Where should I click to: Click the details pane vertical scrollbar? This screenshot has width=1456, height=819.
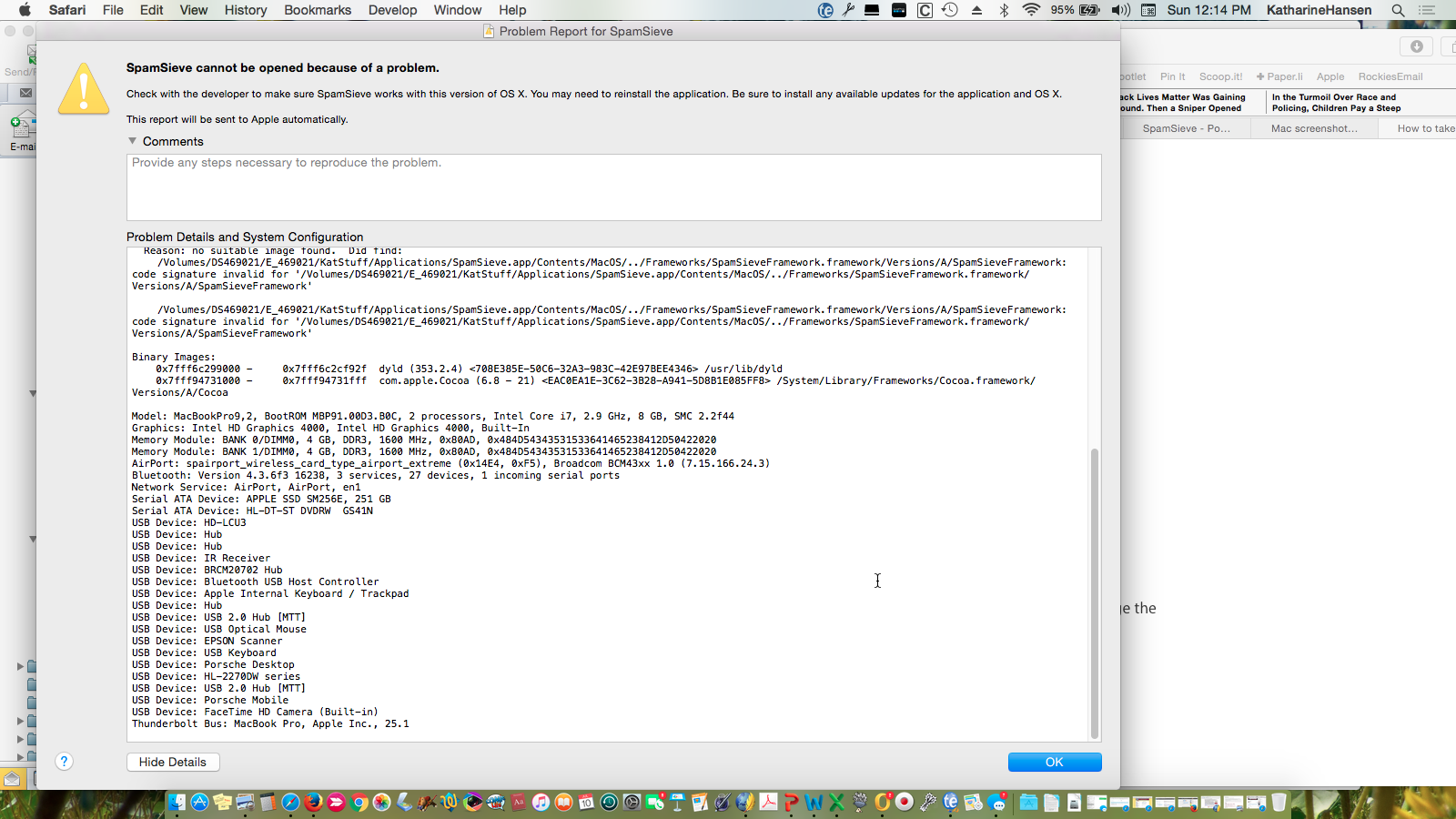[x=1095, y=591]
